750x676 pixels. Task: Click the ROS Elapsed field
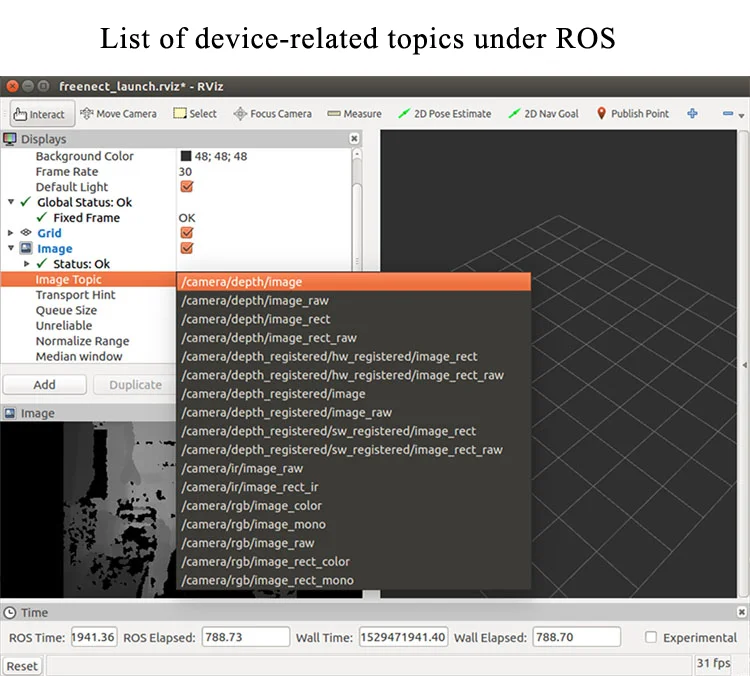(245, 637)
